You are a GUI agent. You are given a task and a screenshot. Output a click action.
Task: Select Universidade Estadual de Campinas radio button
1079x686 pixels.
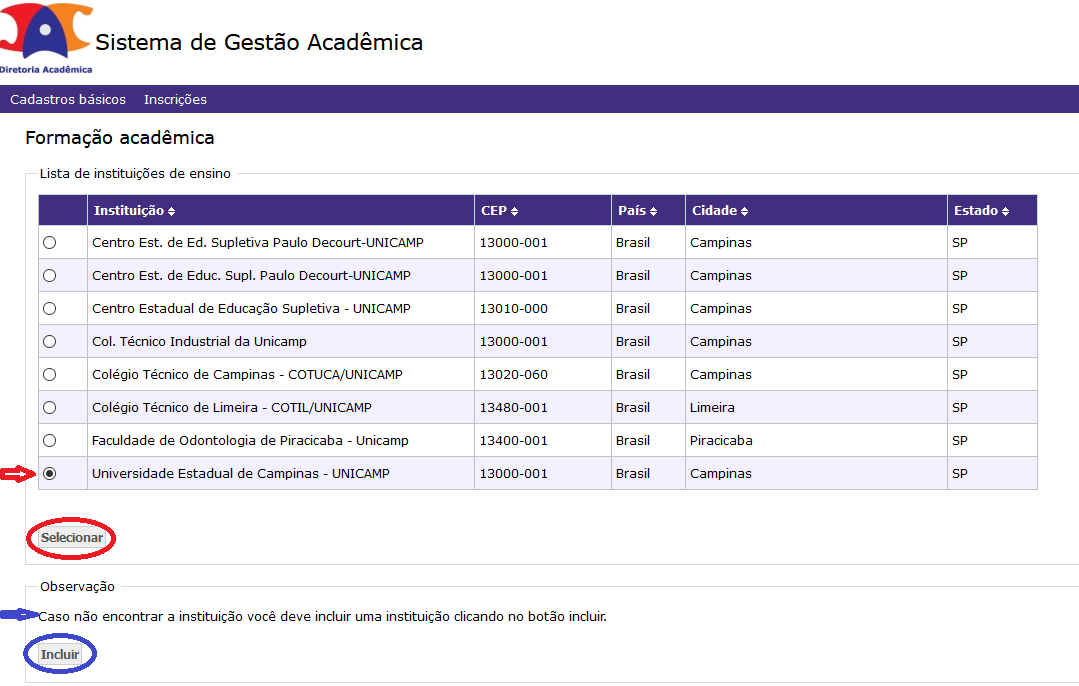pyautogui.click(x=50, y=474)
